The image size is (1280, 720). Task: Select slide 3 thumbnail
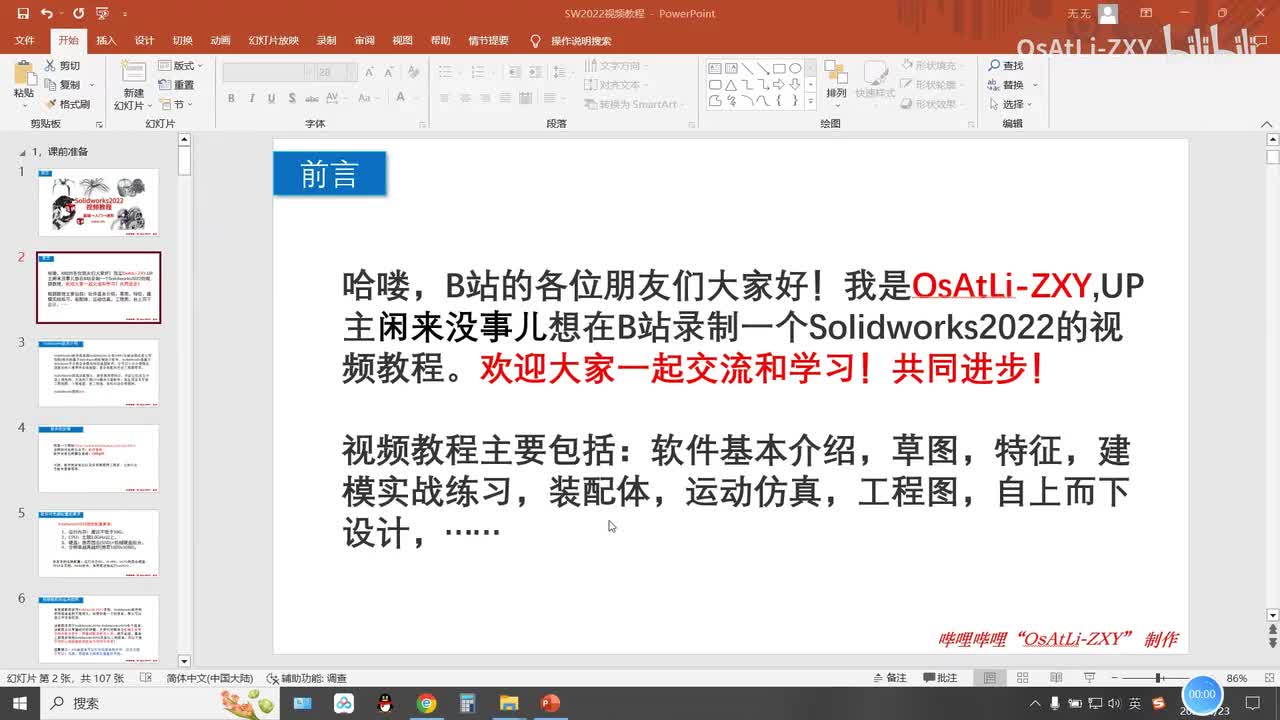click(x=98, y=373)
